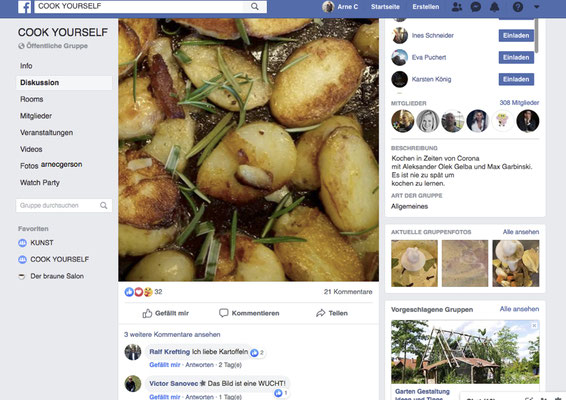Image resolution: width=566 pixels, height=400 pixels.
Task: Click magnifier icon in Gruppe durchsuchen field
Action: pyautogui.click(x=104, y=205)
